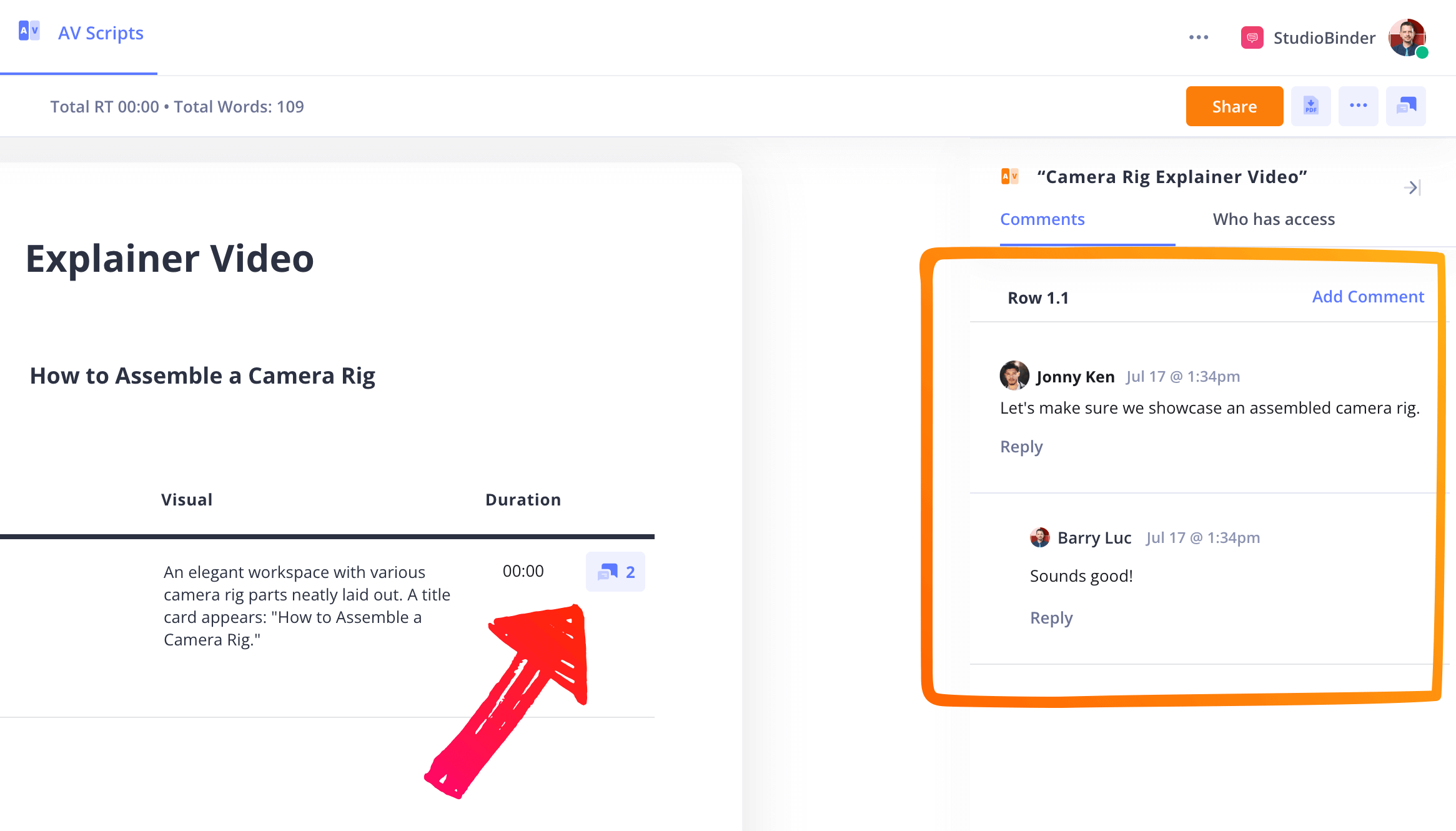This screenshot has height=831, width=1456.
Task: Click the Visual column header
Action: tap(187, 500)
